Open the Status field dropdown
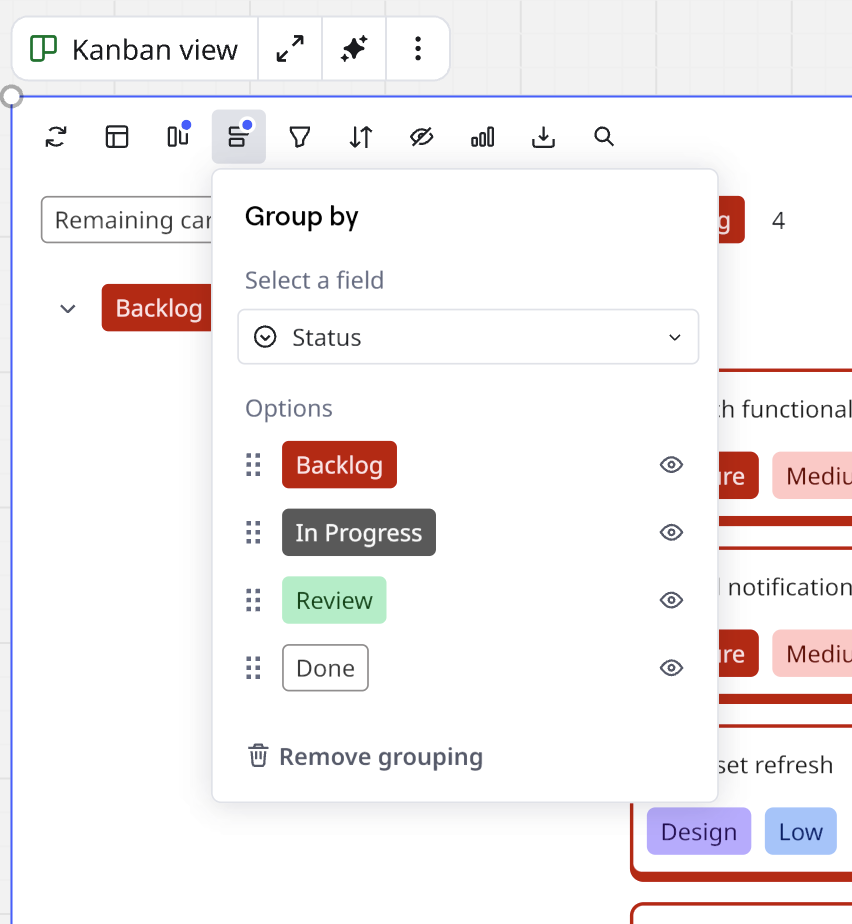The height and width of the screenshot is (924, 852). (468, 338)
